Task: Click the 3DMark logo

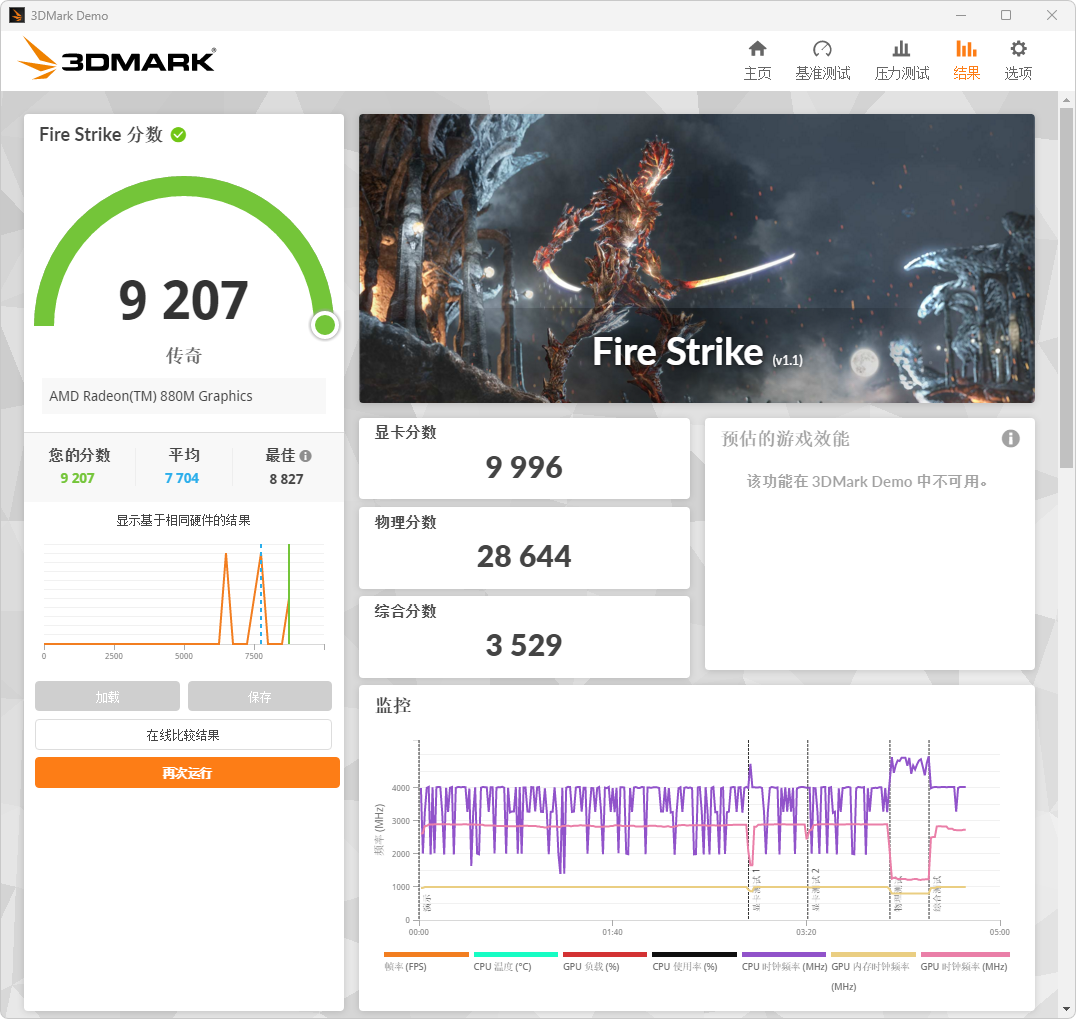Action: (117, 59)
